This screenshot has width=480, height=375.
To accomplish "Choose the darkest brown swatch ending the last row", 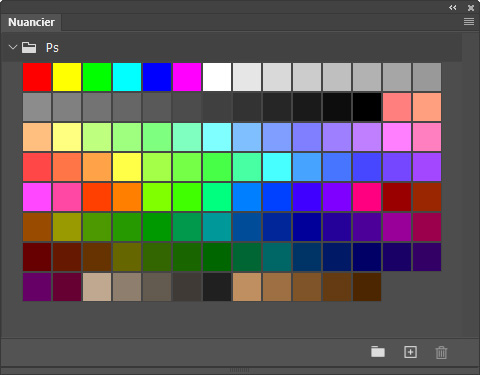I will [x=367, y=287].
